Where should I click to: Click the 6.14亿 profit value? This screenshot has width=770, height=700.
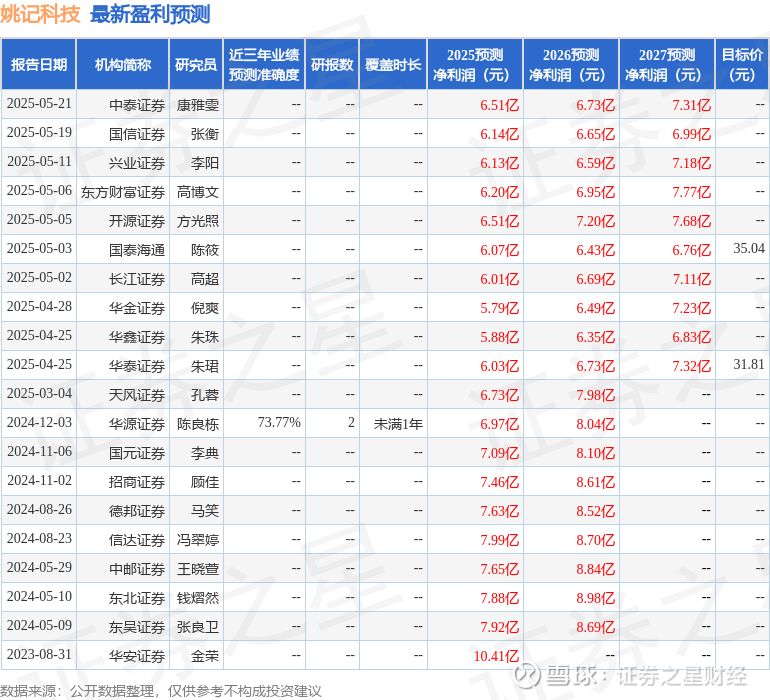[x=499, y=134]
